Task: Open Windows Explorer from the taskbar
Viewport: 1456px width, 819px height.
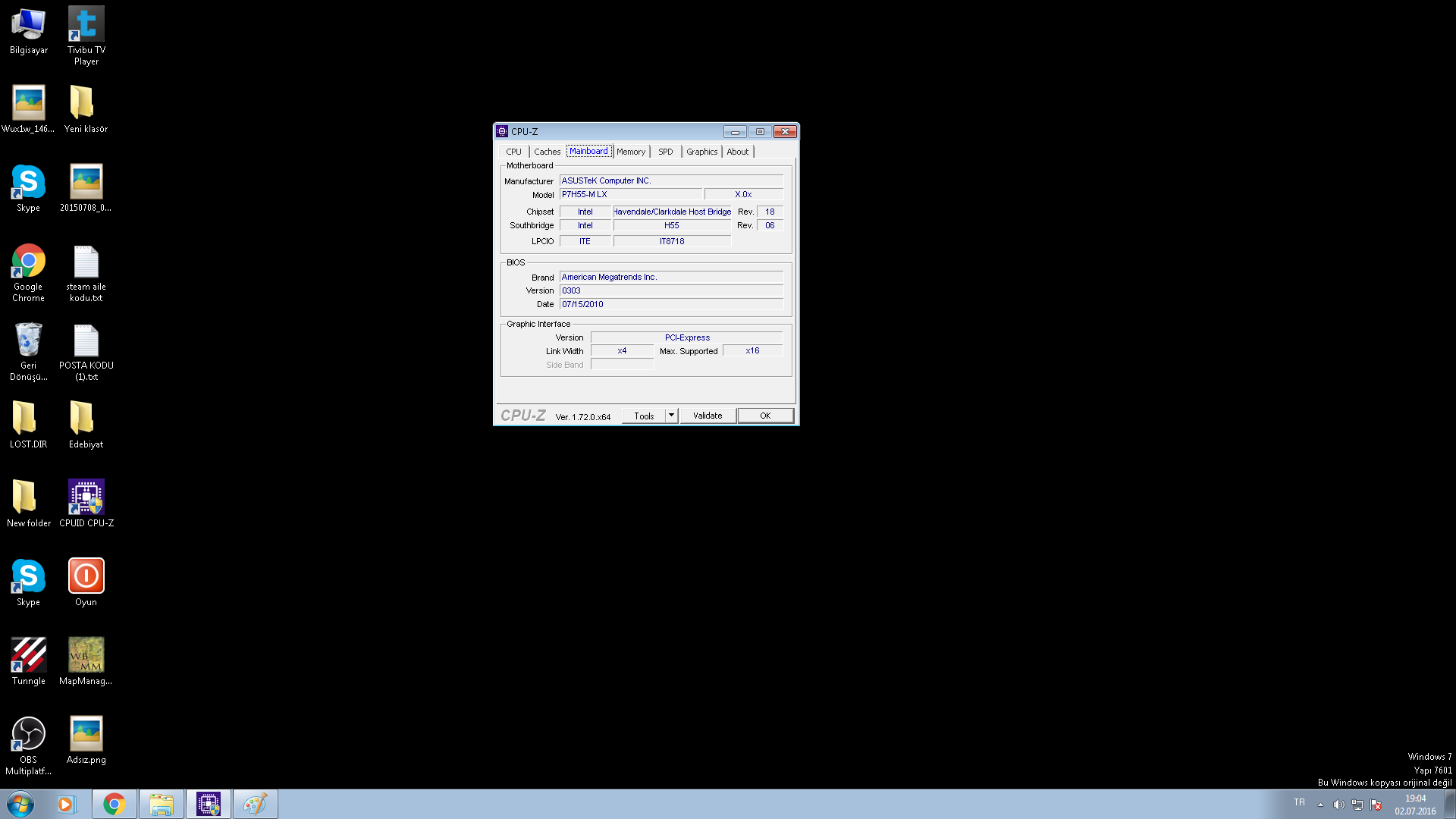Action: coord(161,804)
